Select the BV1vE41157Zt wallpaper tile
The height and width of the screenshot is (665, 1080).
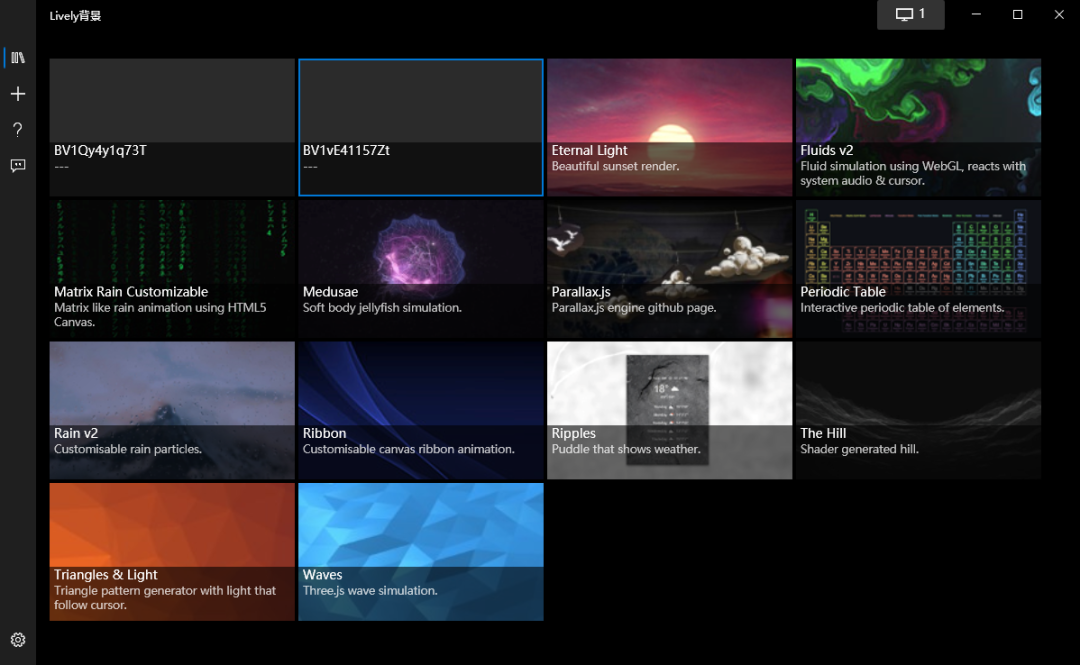tap(421, 127)
